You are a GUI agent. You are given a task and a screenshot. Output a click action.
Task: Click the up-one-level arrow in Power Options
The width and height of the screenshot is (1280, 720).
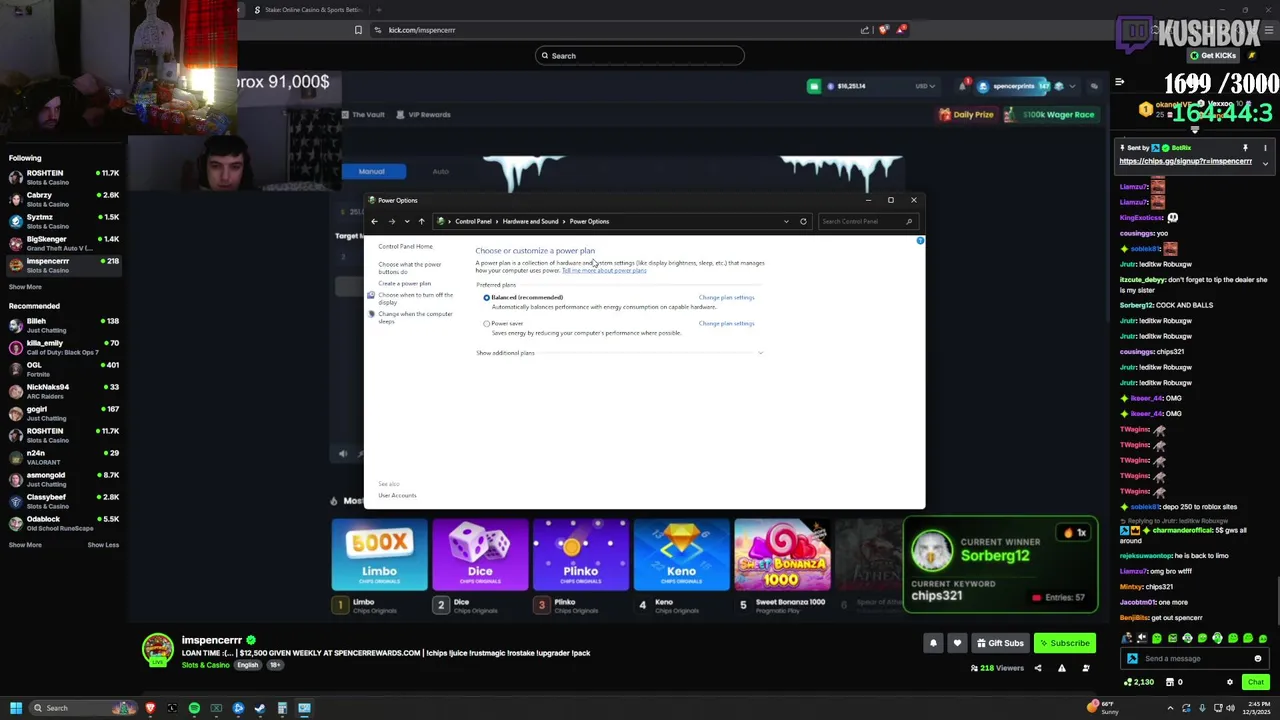click(x=421, y=221)
